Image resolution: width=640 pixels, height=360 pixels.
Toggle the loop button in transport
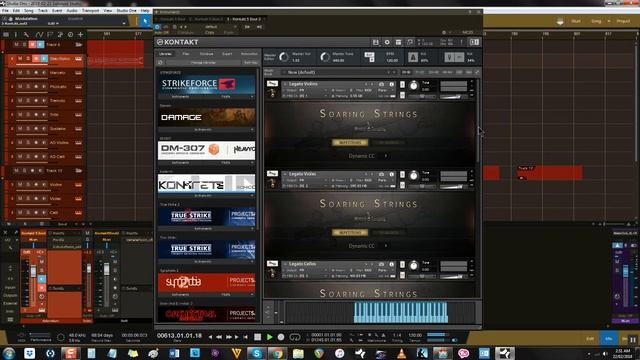tap(295, 337)
